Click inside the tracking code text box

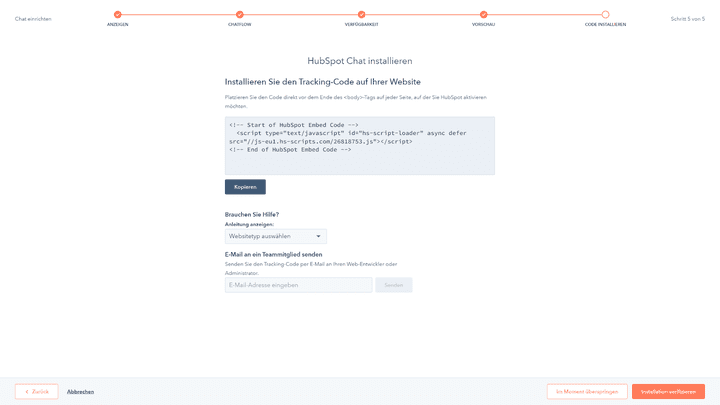coord(360,146)
